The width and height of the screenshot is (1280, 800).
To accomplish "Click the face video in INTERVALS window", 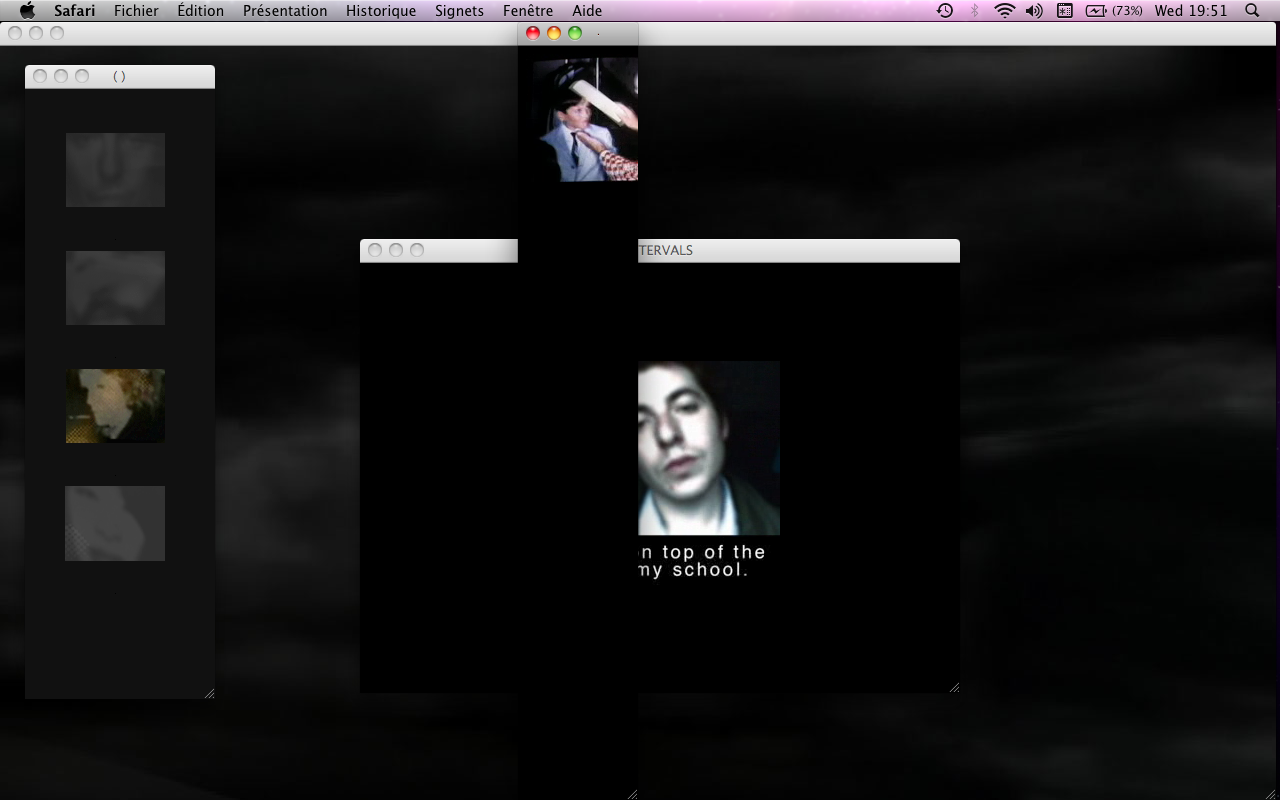I will [x=709, y=448].
